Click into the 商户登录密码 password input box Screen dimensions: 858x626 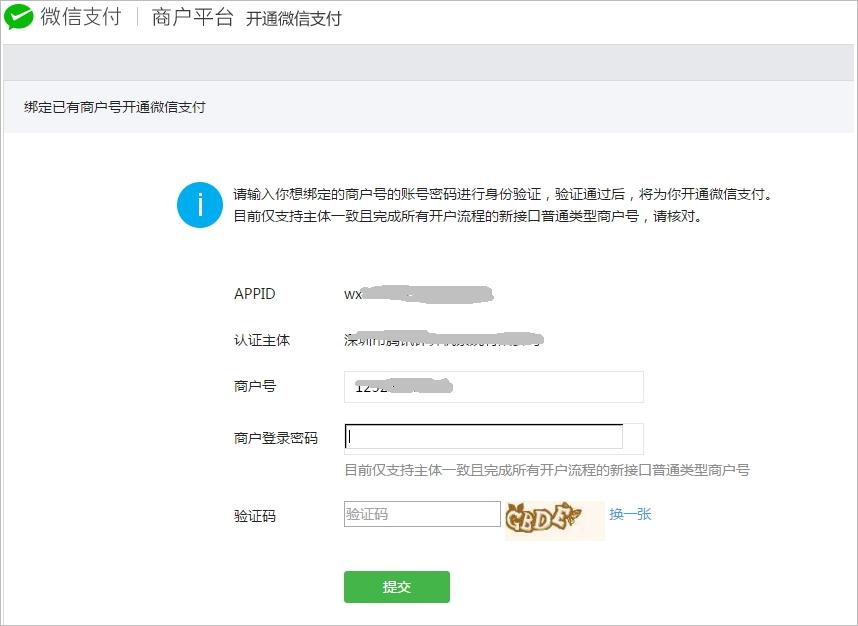click(x=484, y=437)
